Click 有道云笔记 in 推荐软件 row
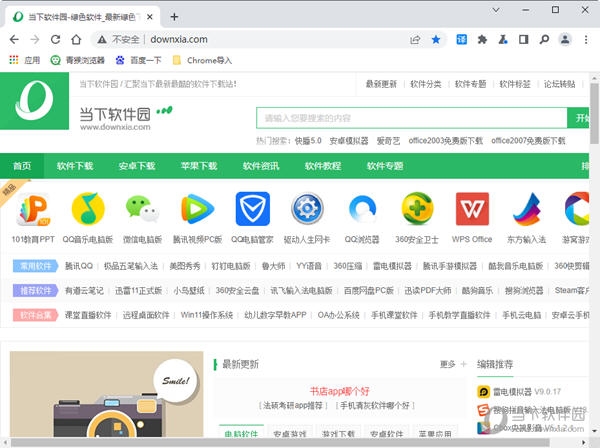 coord(84,291)
